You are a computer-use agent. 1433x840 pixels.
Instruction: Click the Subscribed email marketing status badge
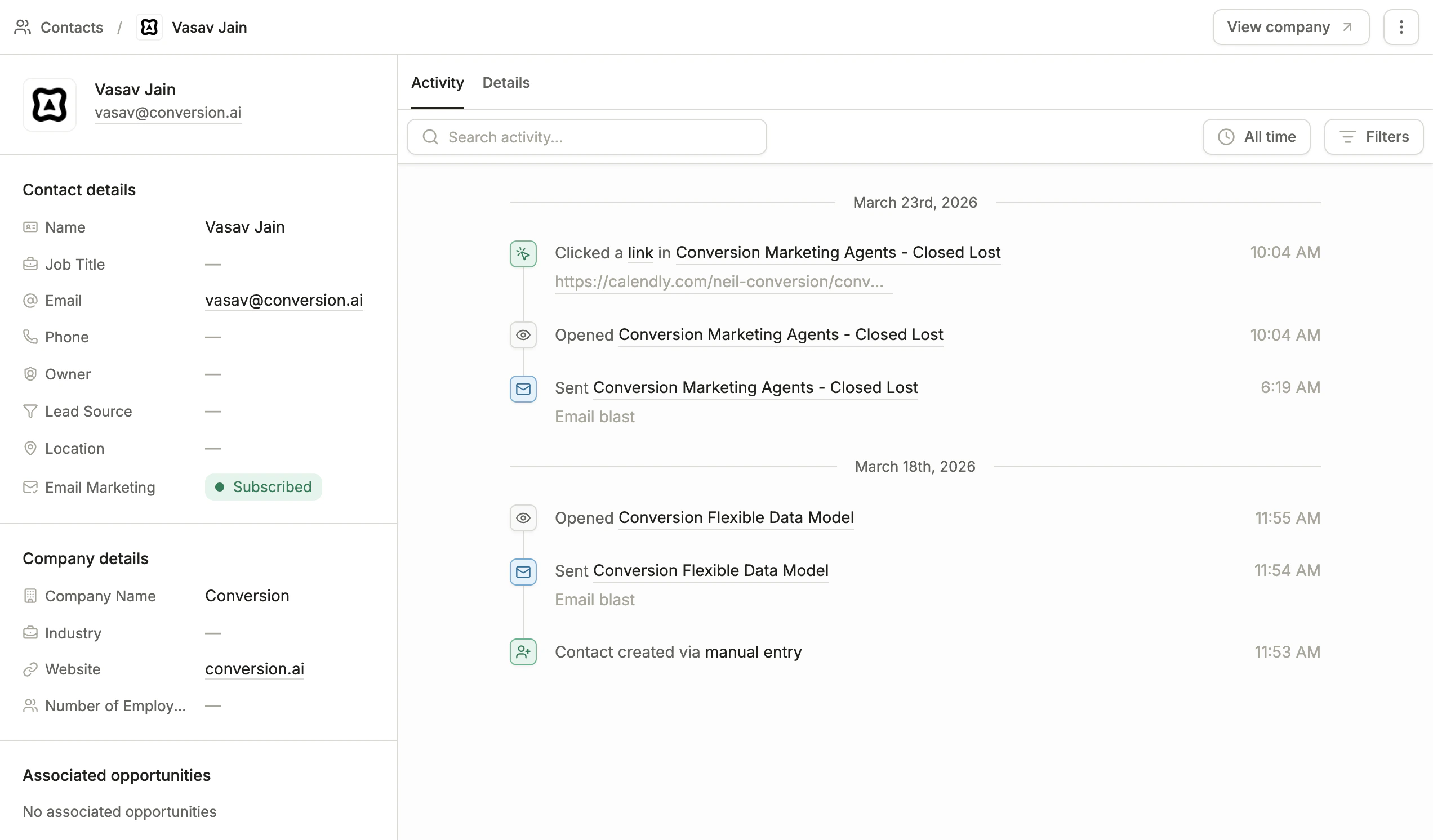coord(263,487)
